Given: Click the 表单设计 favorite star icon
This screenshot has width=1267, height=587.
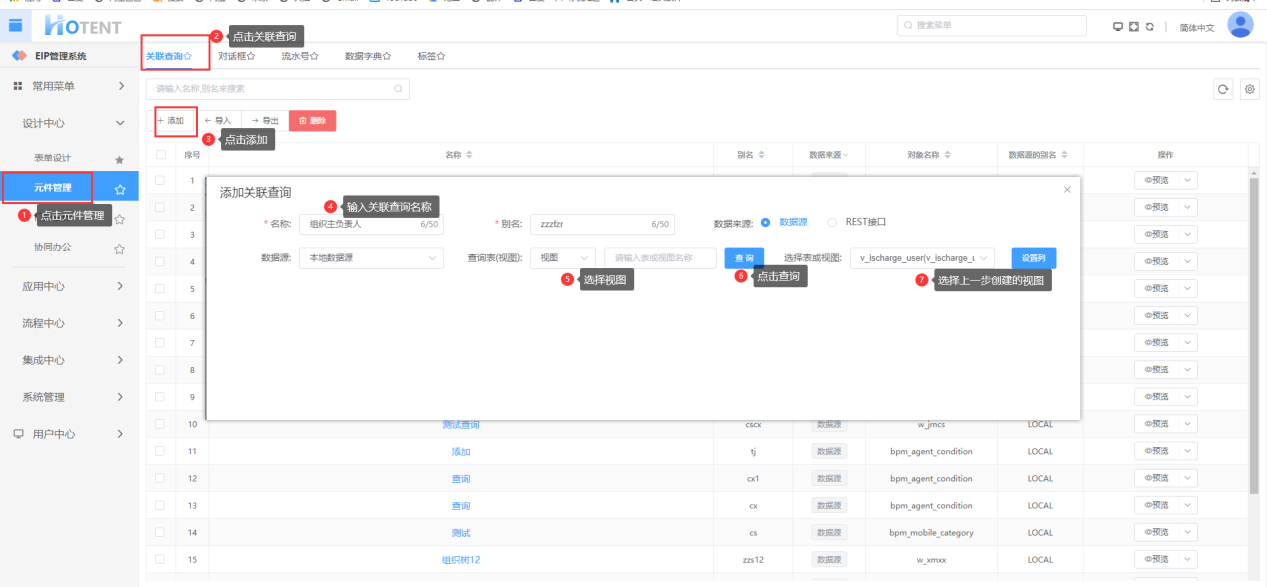Looking at the screenshot, I should point(119,159).
